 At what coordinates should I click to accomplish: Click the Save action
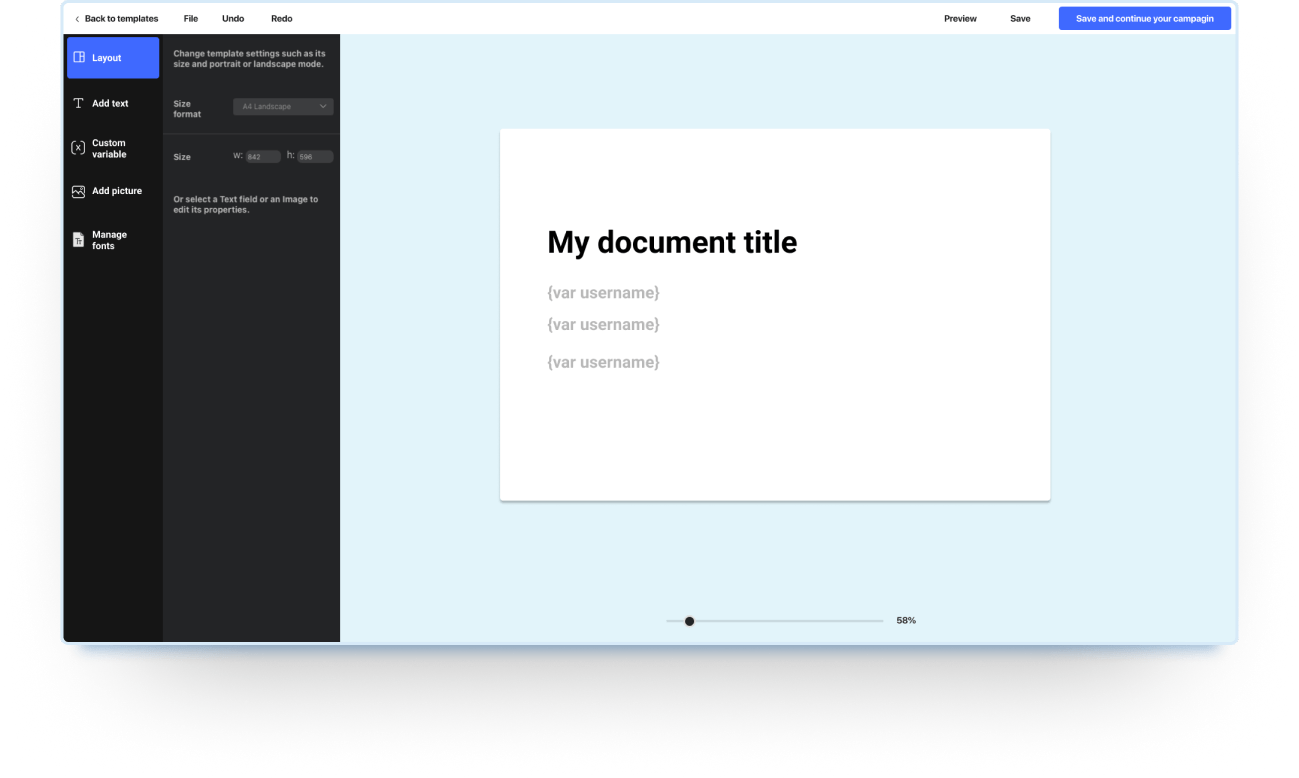tap(1020, 18)
